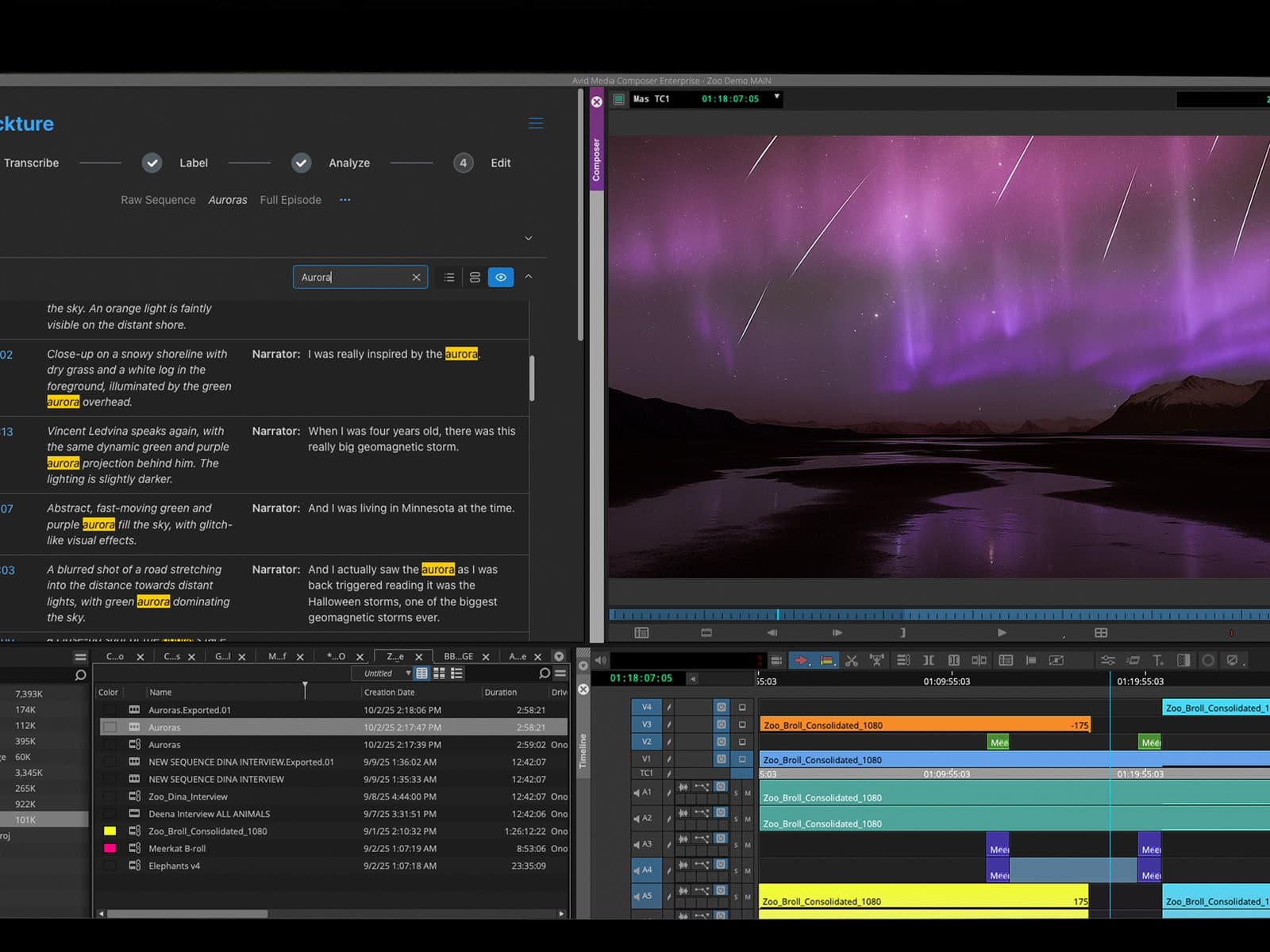The image size is (1270, 952).
Task: Switch bin to Script view icon
Action: (x=456, y=673)
